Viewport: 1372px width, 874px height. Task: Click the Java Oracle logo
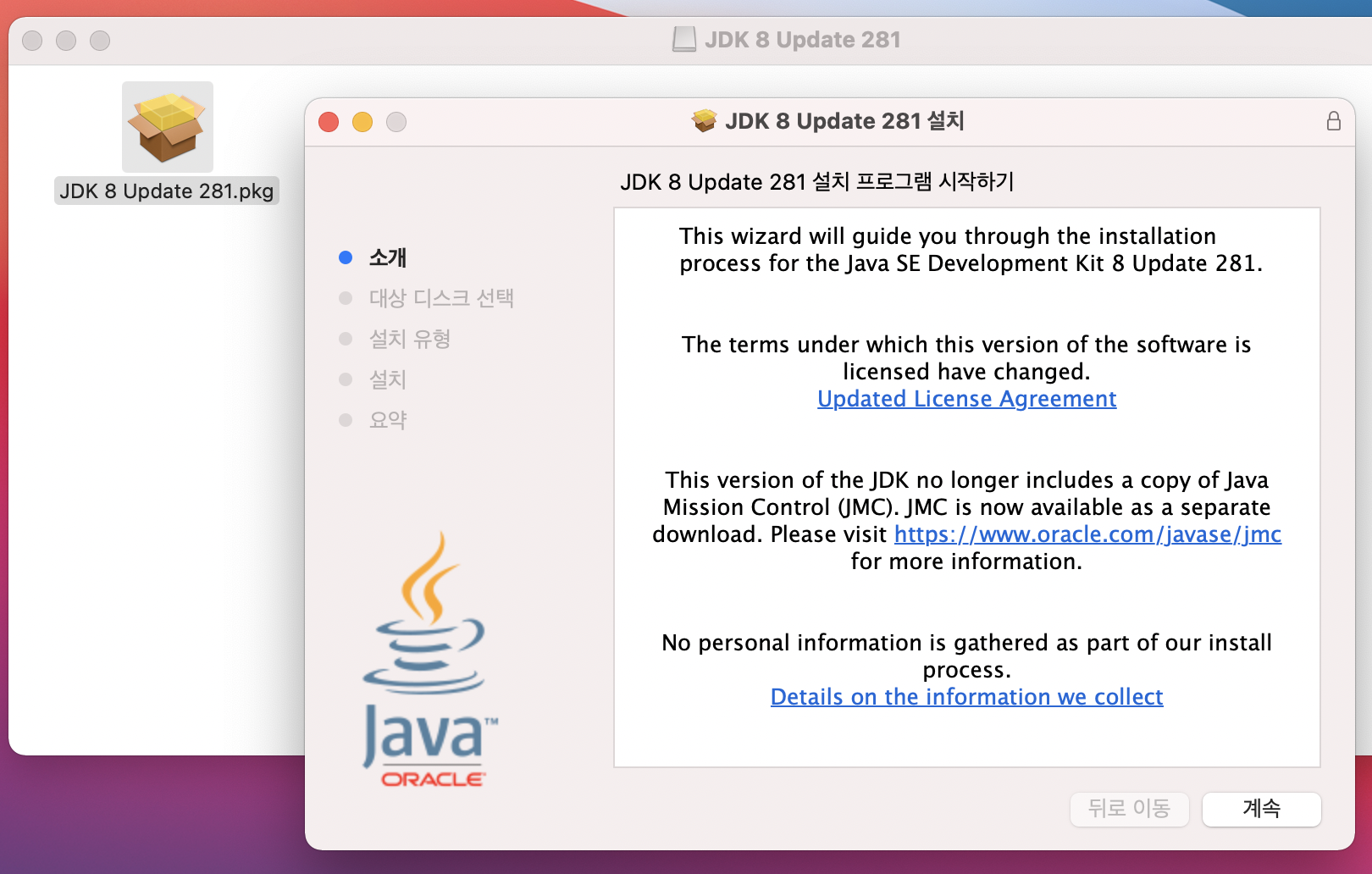coord(430,660)
